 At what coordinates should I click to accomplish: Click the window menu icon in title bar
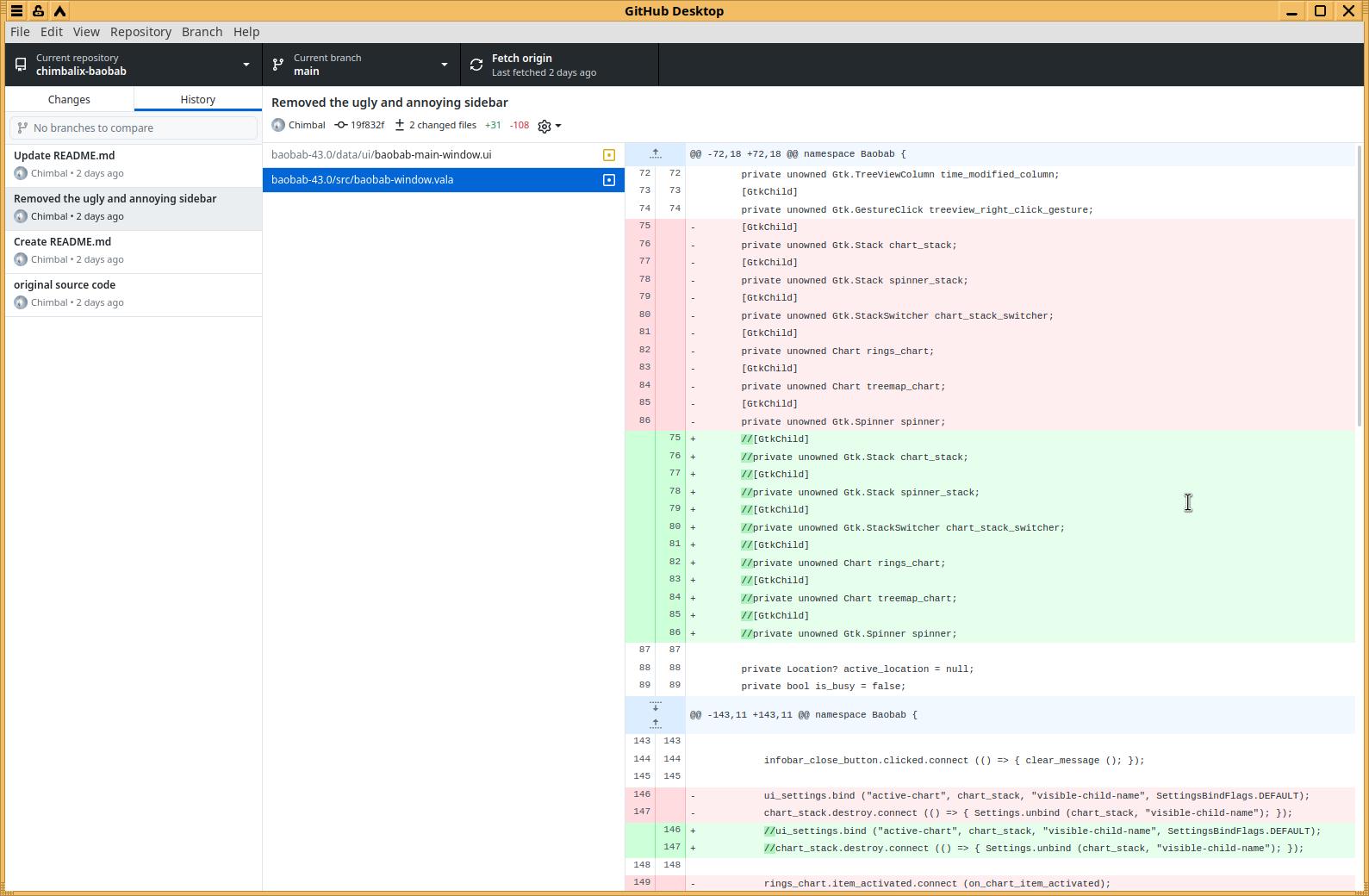click(16, 11)
